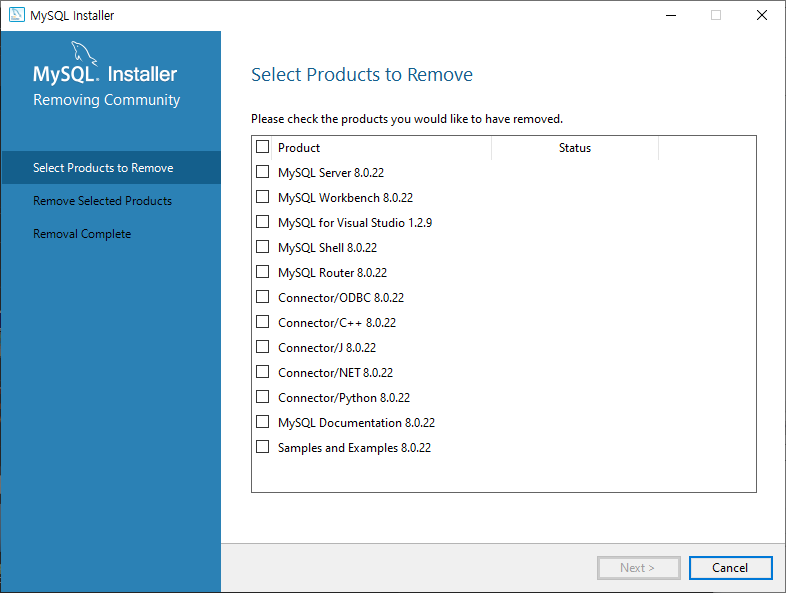The image size is (786, 593).
Task: Click the MySQL for Visual Studio 1.2.9 label
Action: [355, 223]
